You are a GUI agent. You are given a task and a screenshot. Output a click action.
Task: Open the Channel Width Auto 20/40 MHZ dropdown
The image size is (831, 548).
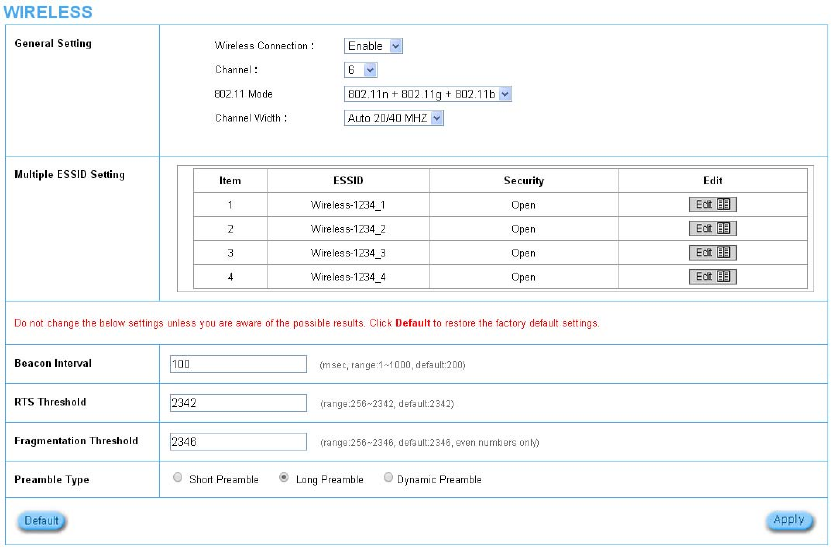[394, 118]
